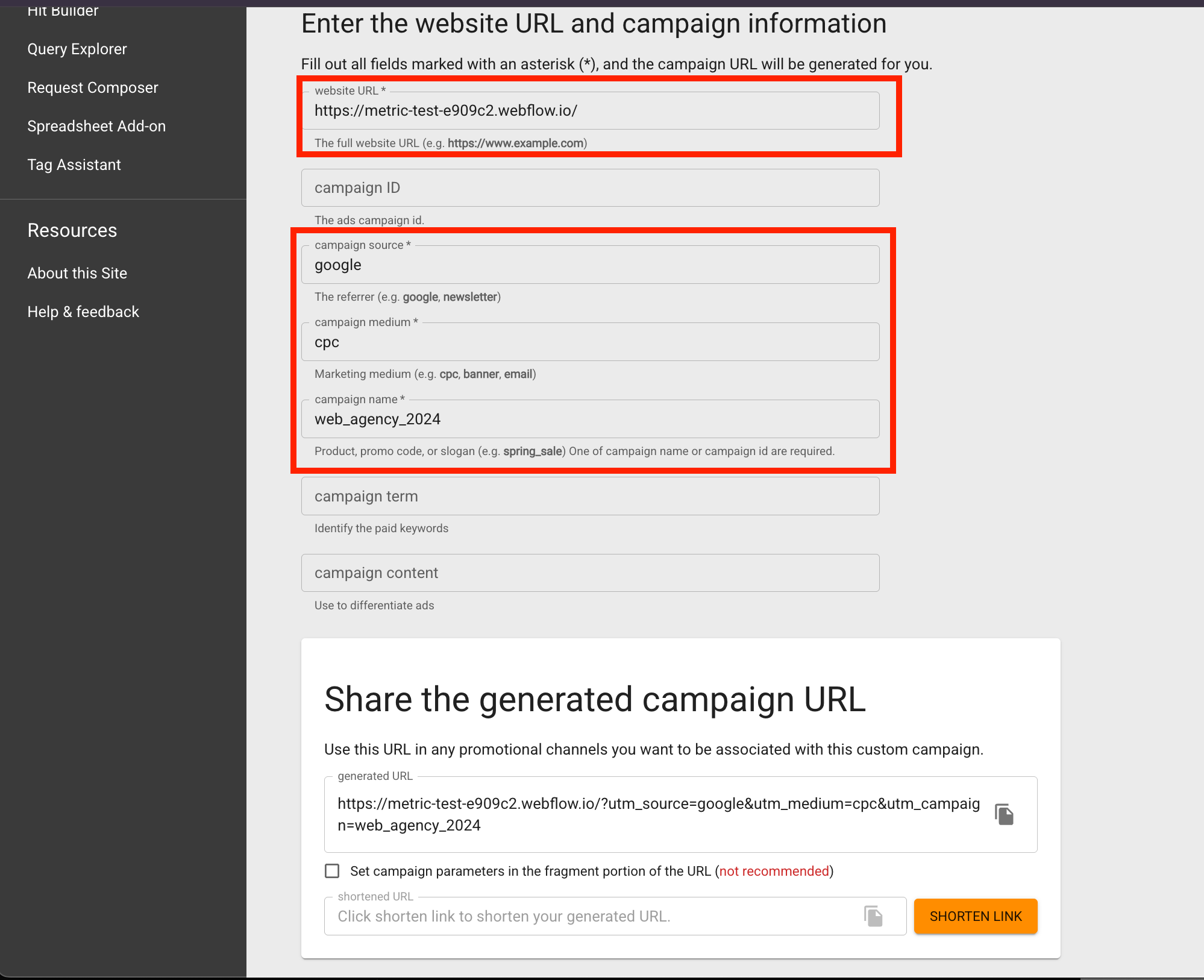Click 'Share the generated campaign URL' heading

pos(595,700)
